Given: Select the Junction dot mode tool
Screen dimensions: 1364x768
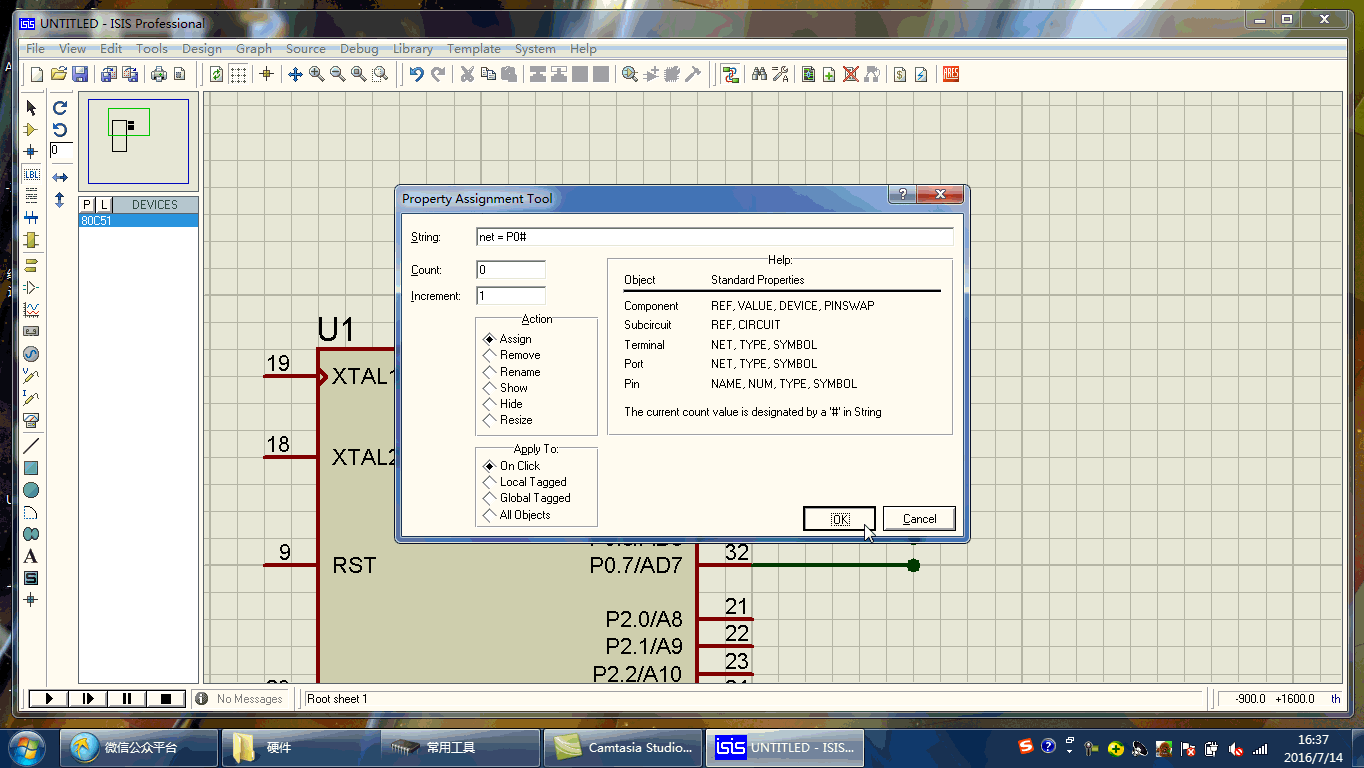Looking at the screenshot, I should click(31, 152).
